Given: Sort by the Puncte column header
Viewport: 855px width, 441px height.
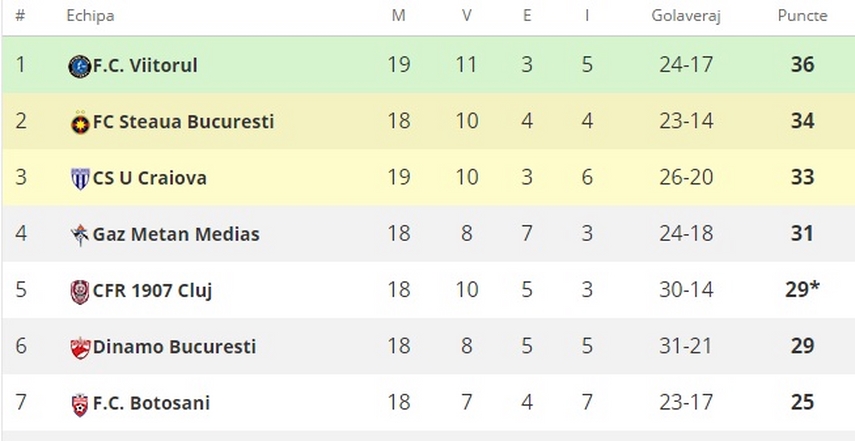Looking at the screenshot, I should [802, 16].
